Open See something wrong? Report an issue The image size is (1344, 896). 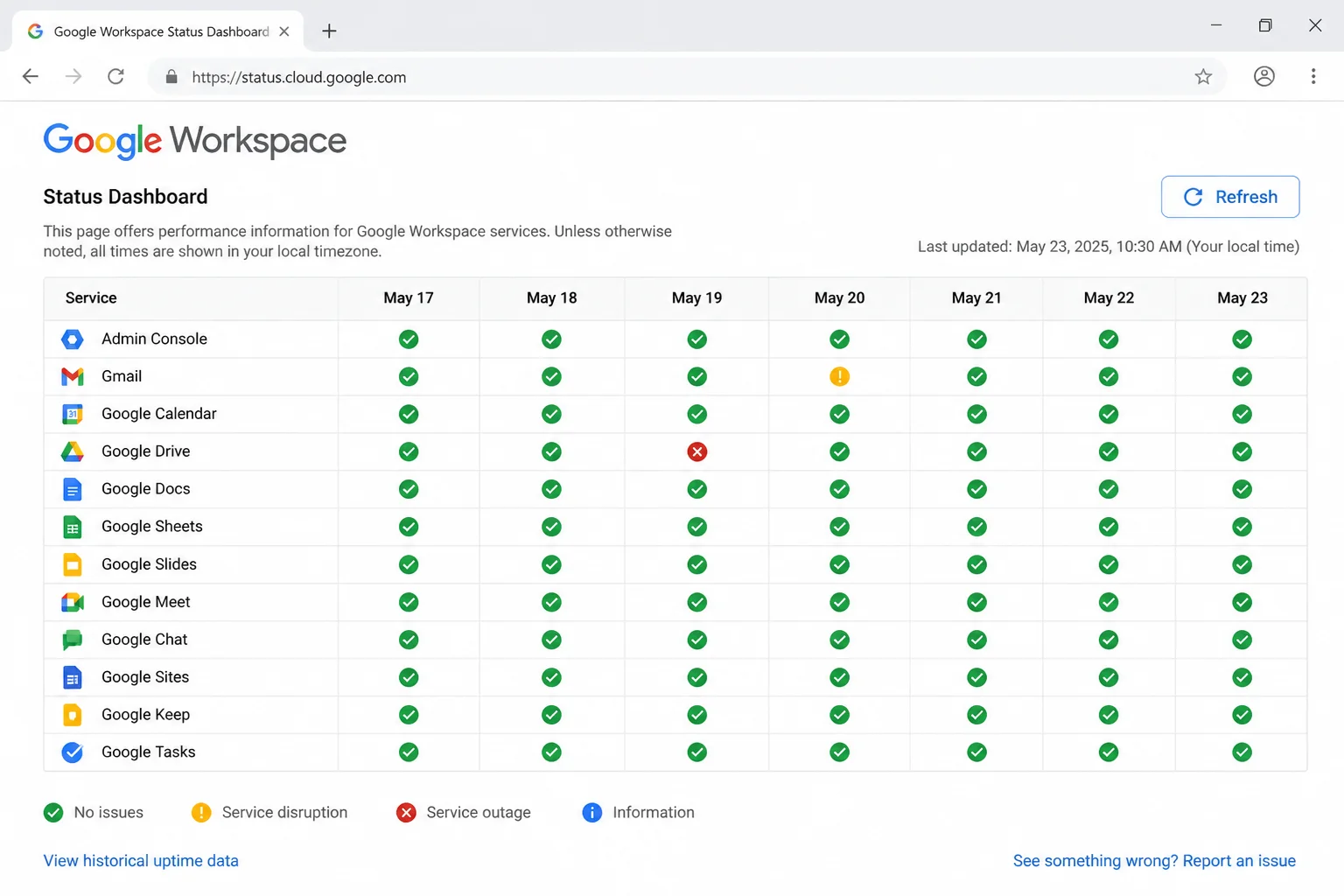pos(1154,861)
